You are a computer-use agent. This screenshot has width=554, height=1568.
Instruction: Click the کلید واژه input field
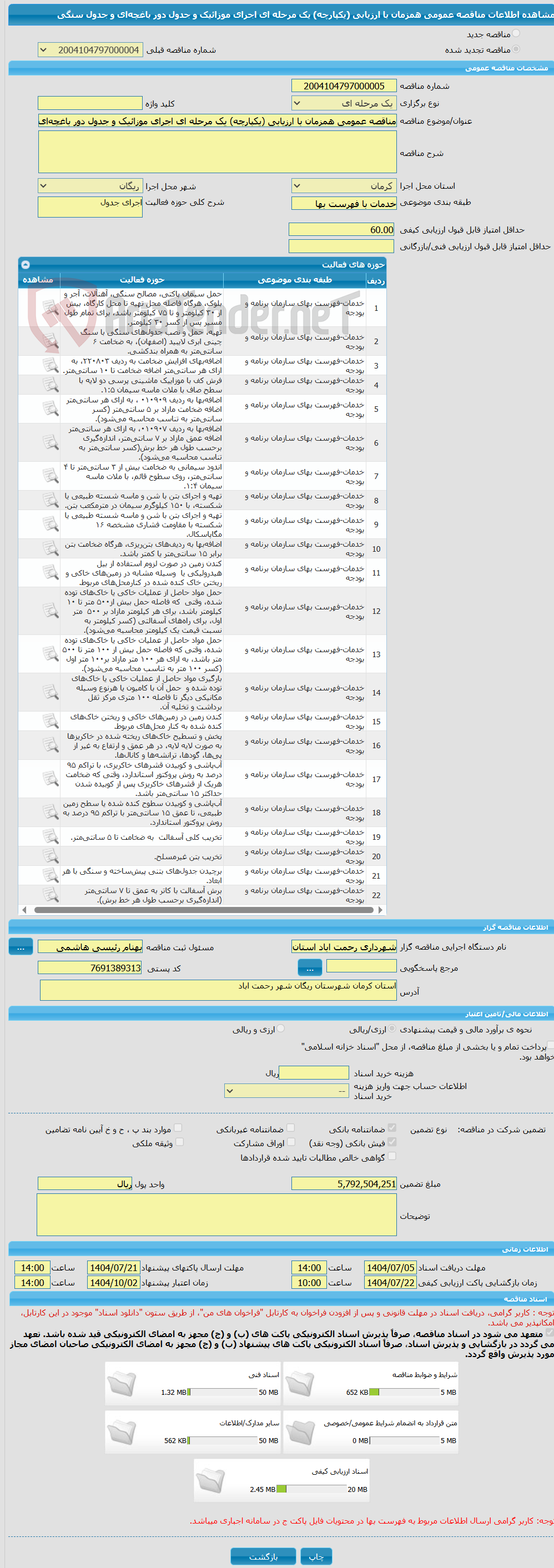(90, 103)
